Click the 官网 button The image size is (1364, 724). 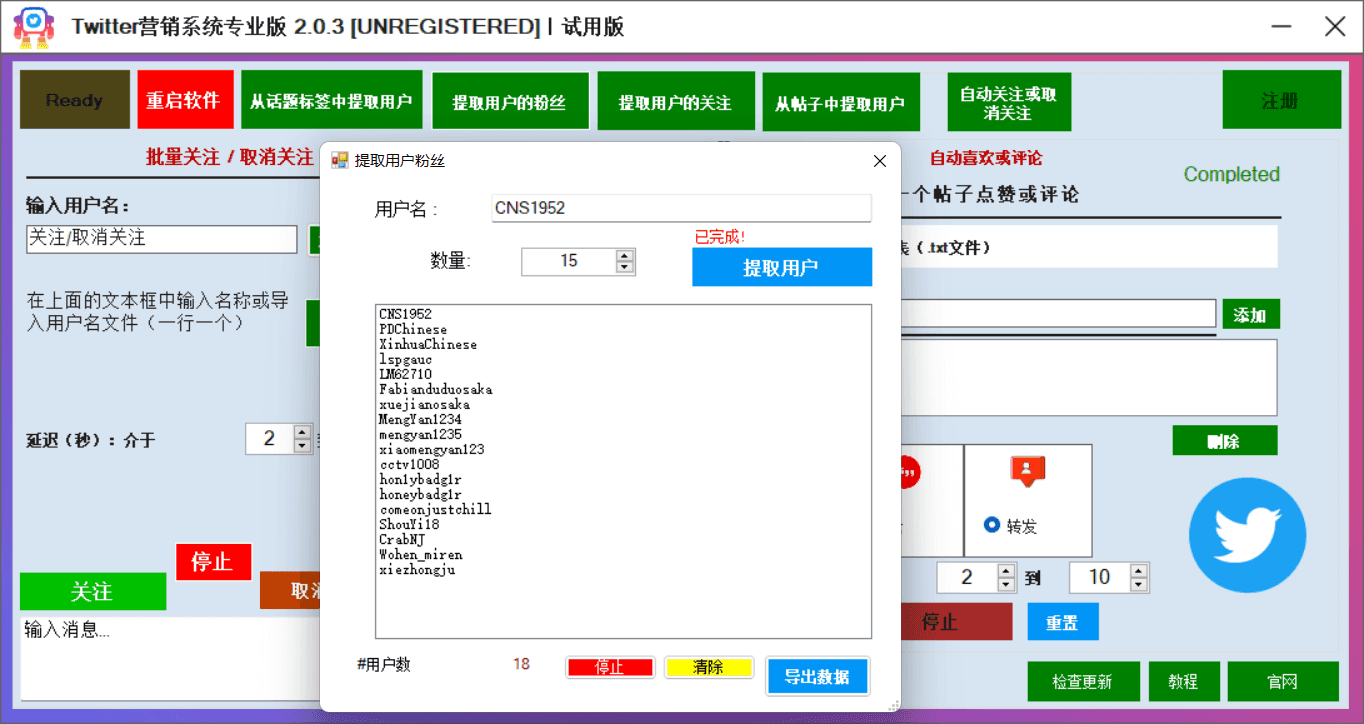pyautogui.click(x=1283, y=681)
